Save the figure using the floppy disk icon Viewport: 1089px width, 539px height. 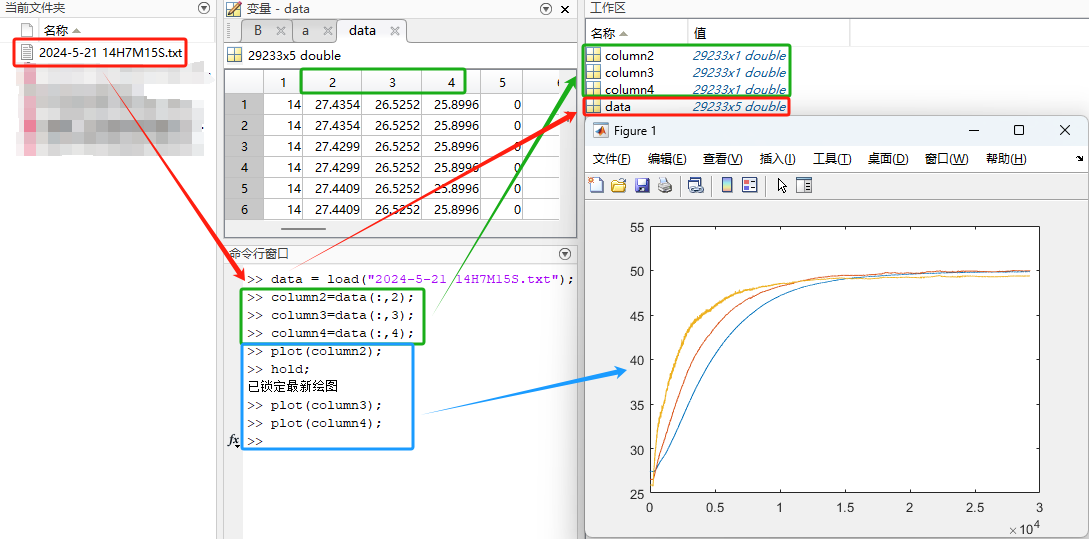(642, 185)
